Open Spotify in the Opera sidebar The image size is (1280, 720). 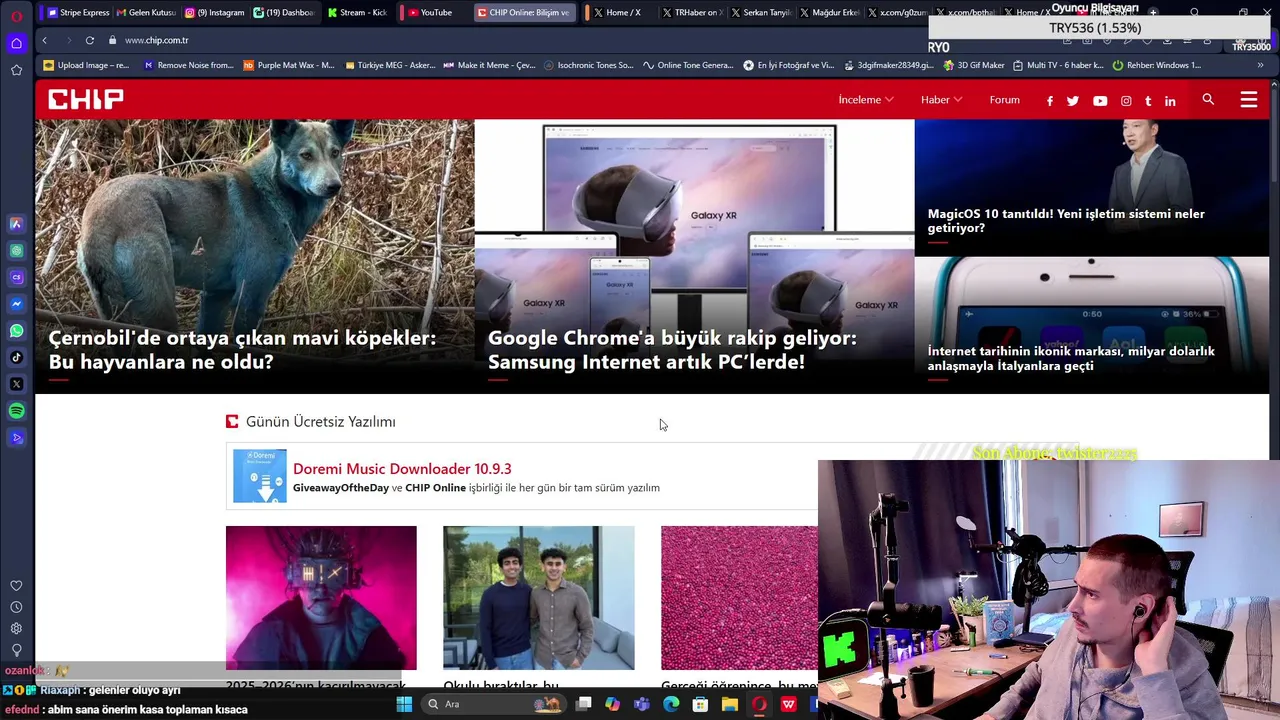click(x=16, y=411)
